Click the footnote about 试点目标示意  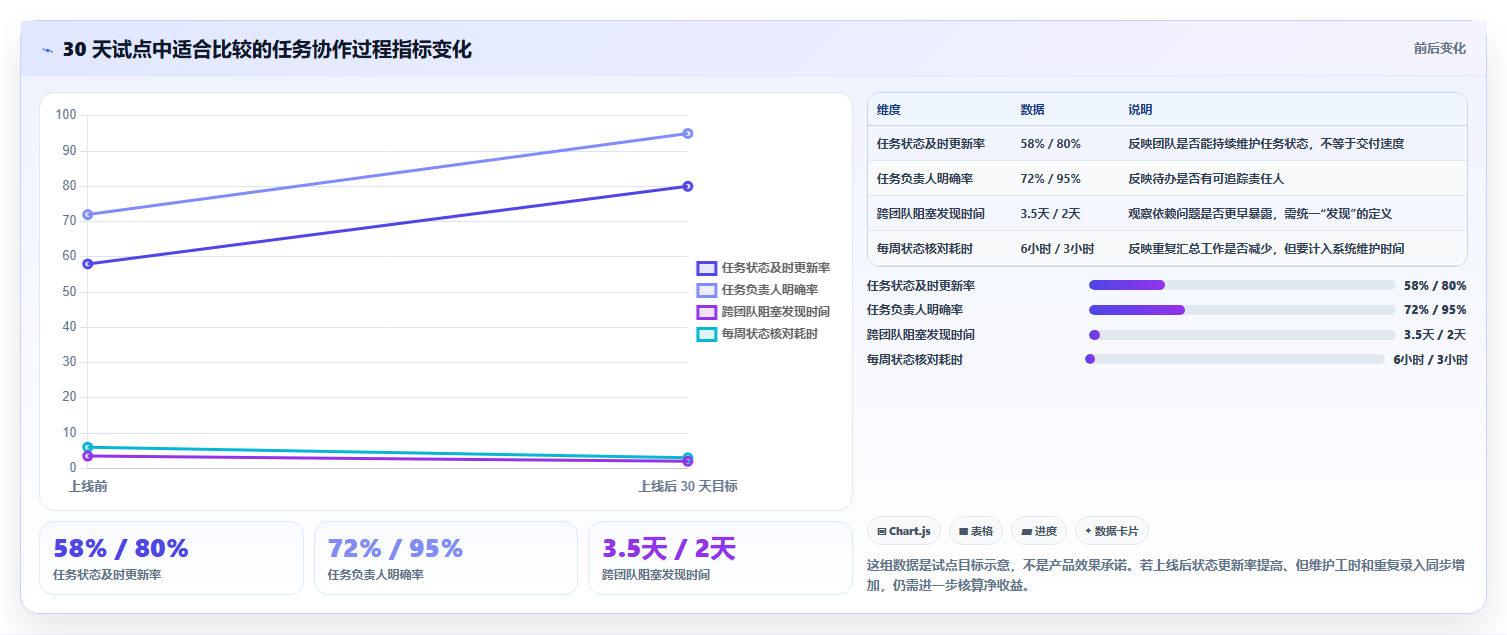click(1166, 575)
